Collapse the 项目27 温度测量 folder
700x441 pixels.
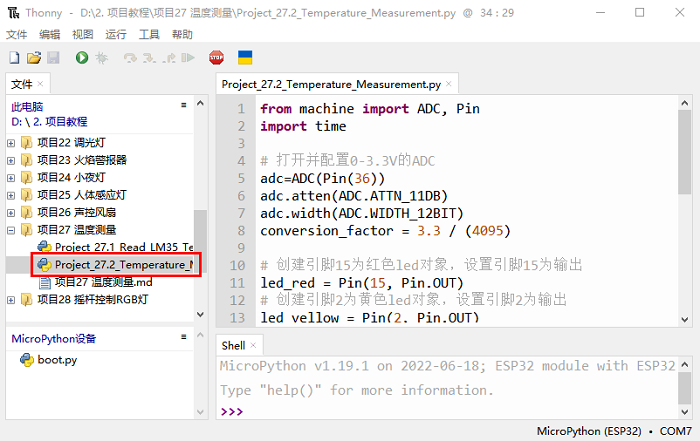tap(11, 230)
